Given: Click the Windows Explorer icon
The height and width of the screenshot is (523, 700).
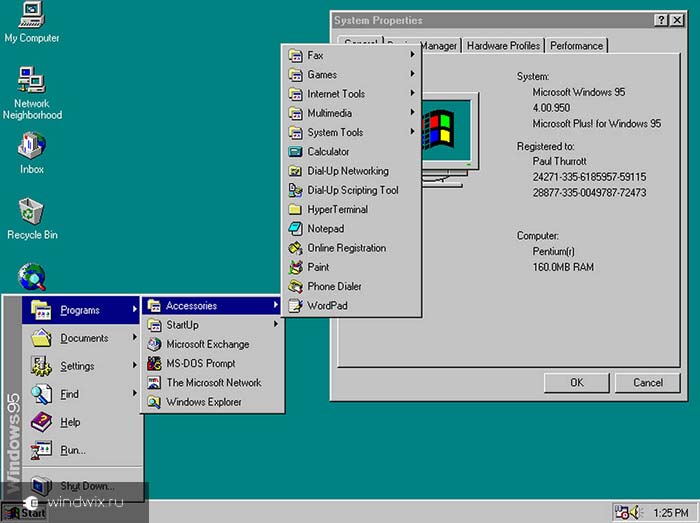Looking at the screenshot, I should (154, 402).
